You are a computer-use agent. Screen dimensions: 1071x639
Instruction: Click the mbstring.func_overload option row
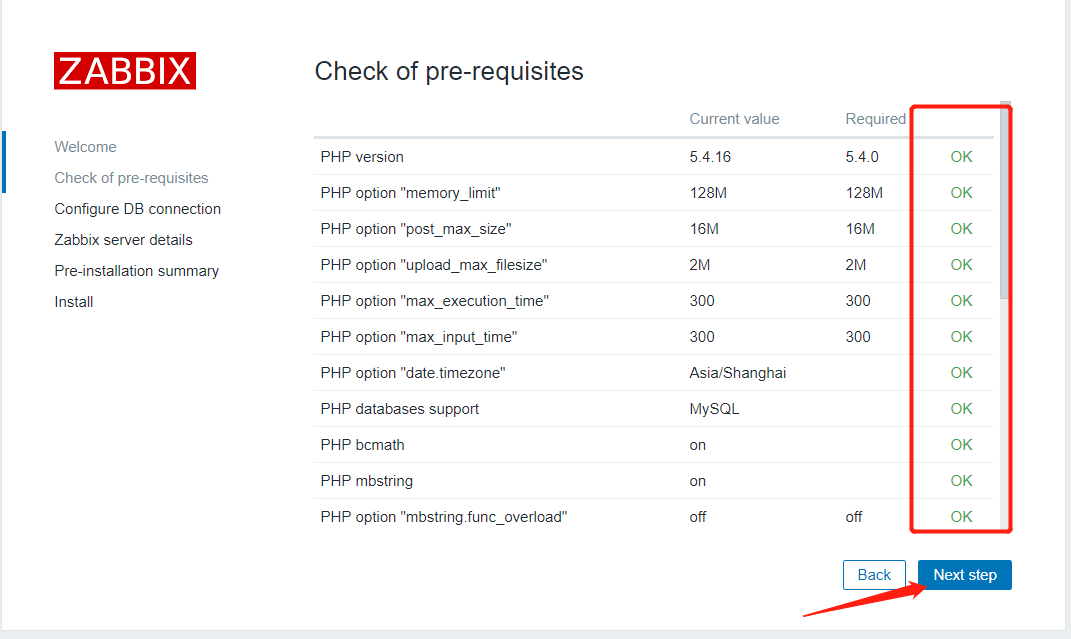654,517
